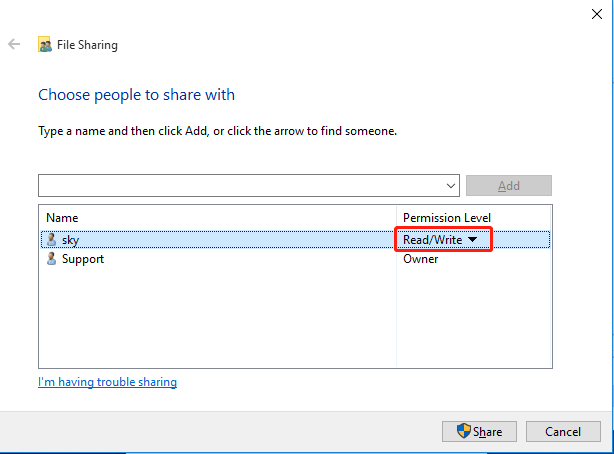
Task: Click the File Sharing title text
Action: (87, 45)
